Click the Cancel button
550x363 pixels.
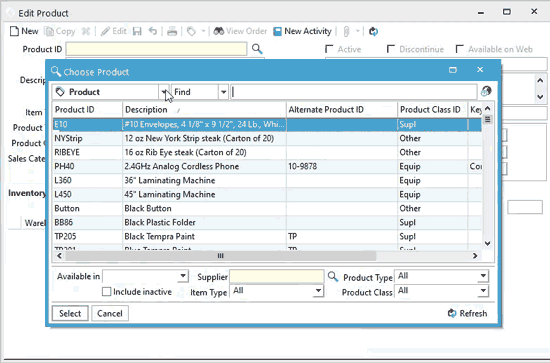[x=110, y=313]
